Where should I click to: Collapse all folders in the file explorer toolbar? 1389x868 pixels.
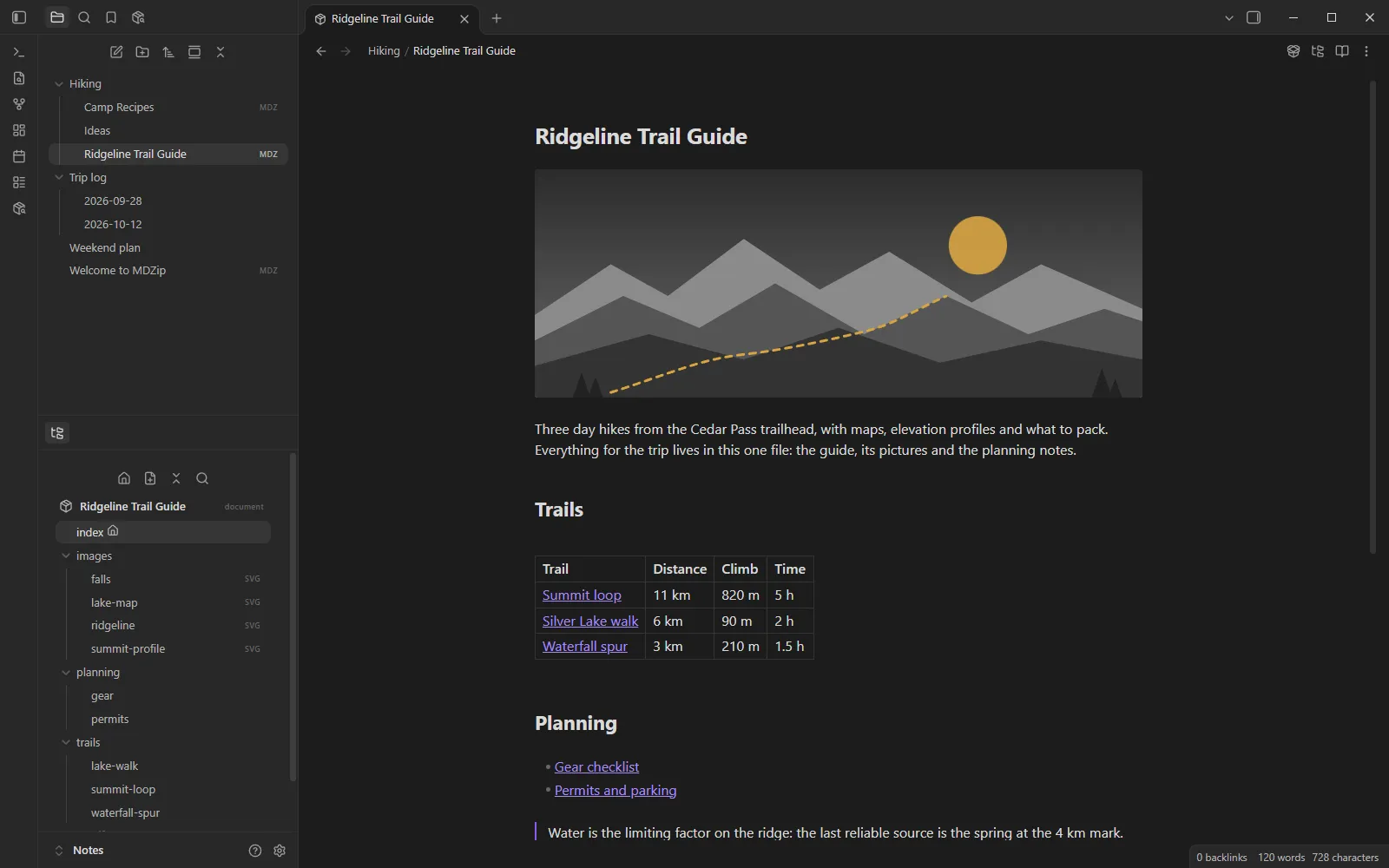pos(221,52)
